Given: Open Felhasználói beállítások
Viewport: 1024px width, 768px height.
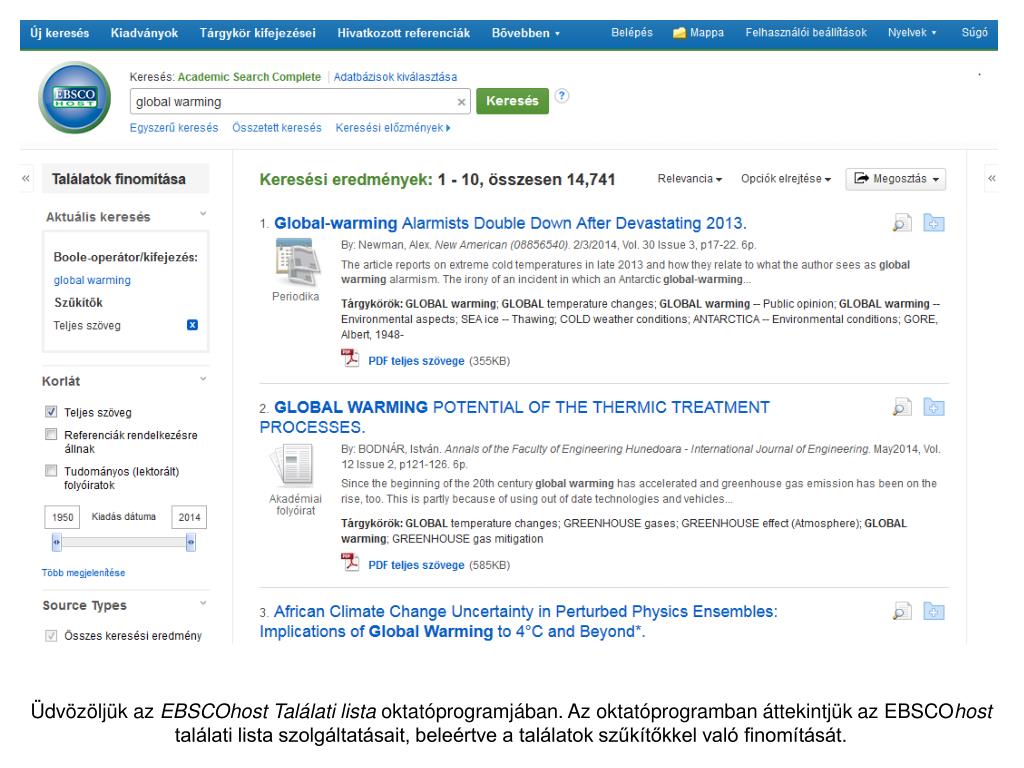Looking at the screenshot, I should point(806,33).
